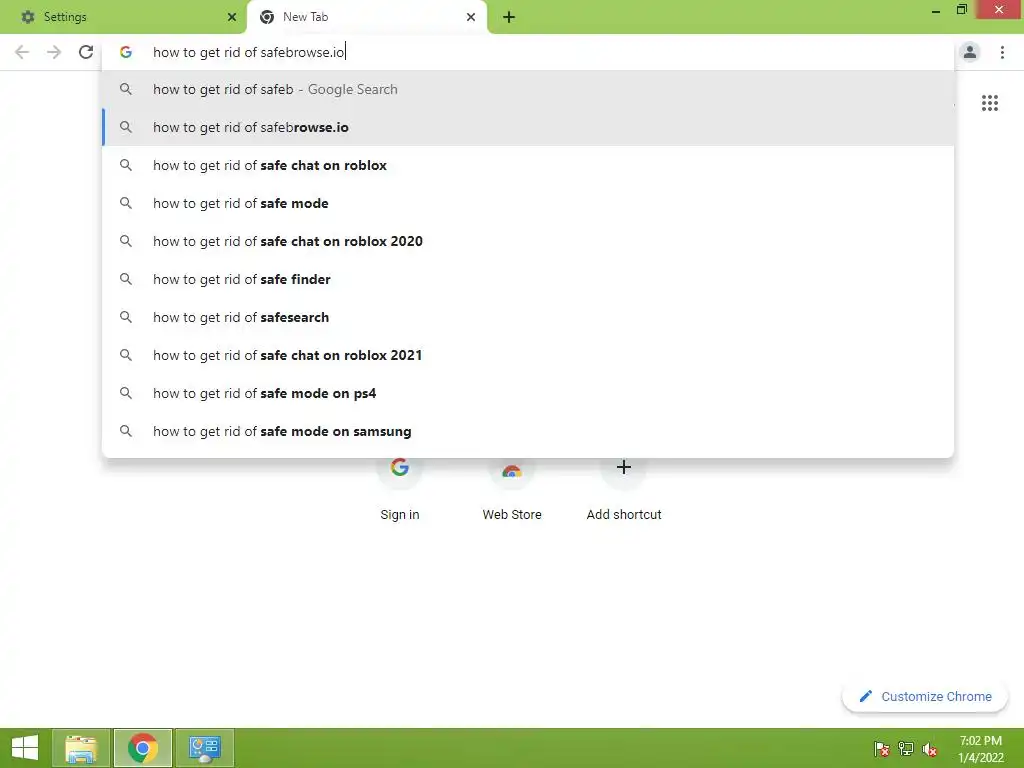
Task: Click the network tray icon
Action: point(906,748)
